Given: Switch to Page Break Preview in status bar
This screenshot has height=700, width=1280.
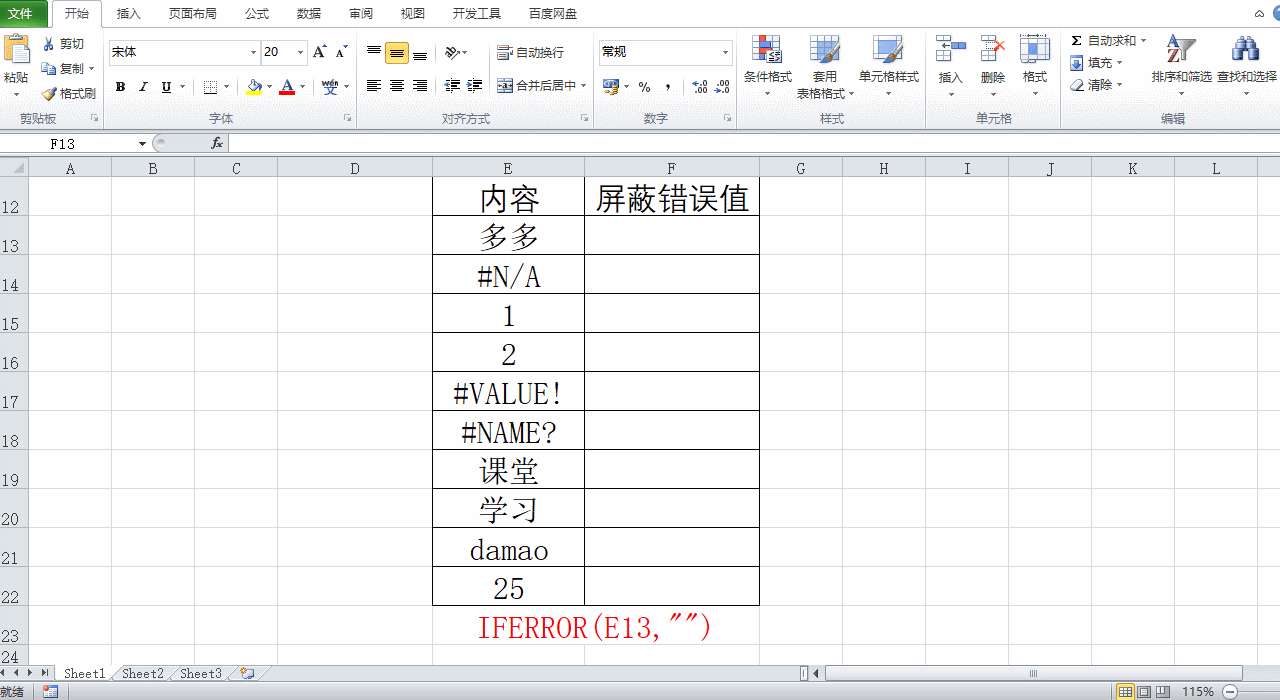Looking at the screenshot, I should click(x=1164, y=692).
